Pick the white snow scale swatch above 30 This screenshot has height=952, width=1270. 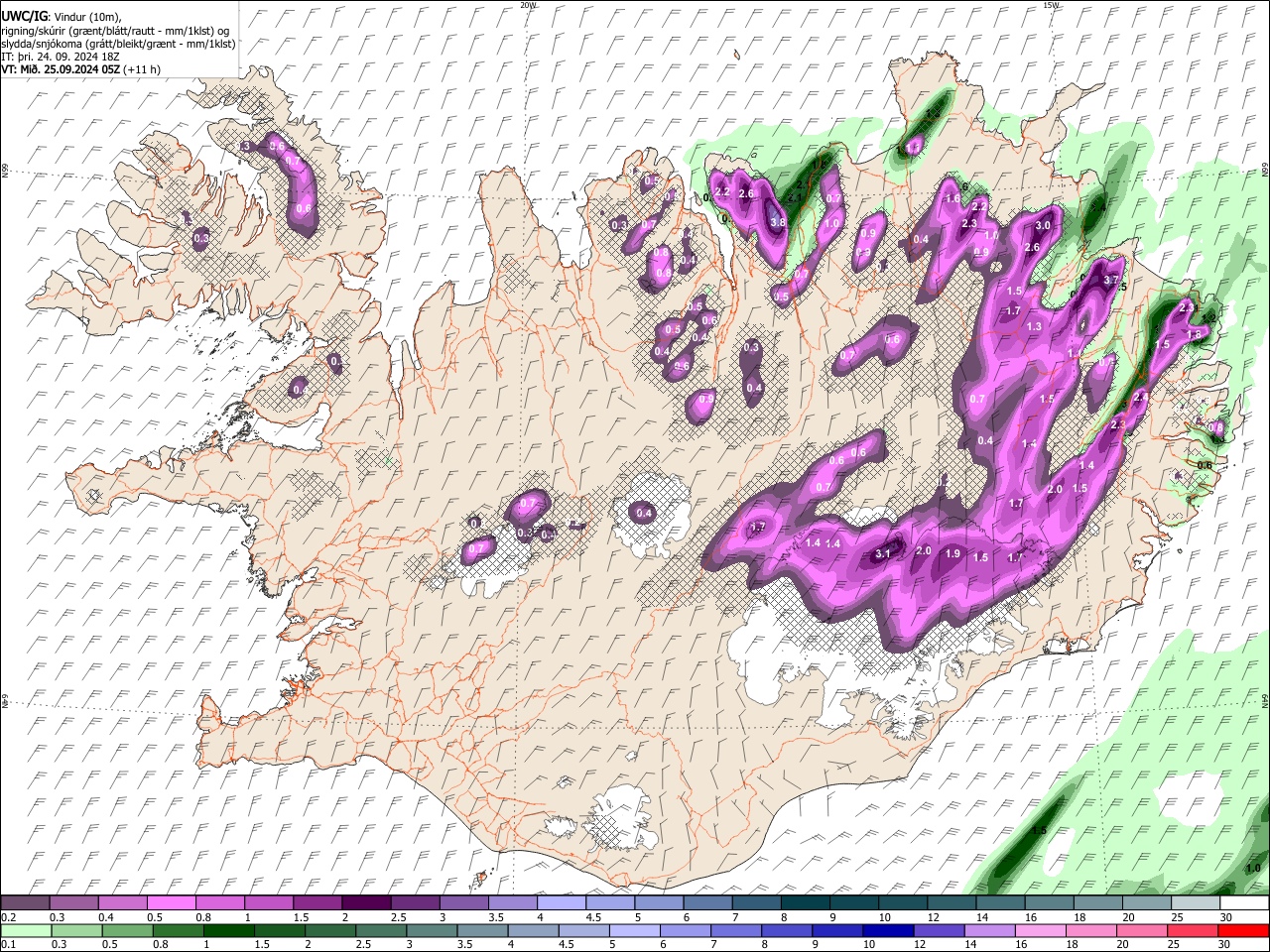coord(1245,902)
